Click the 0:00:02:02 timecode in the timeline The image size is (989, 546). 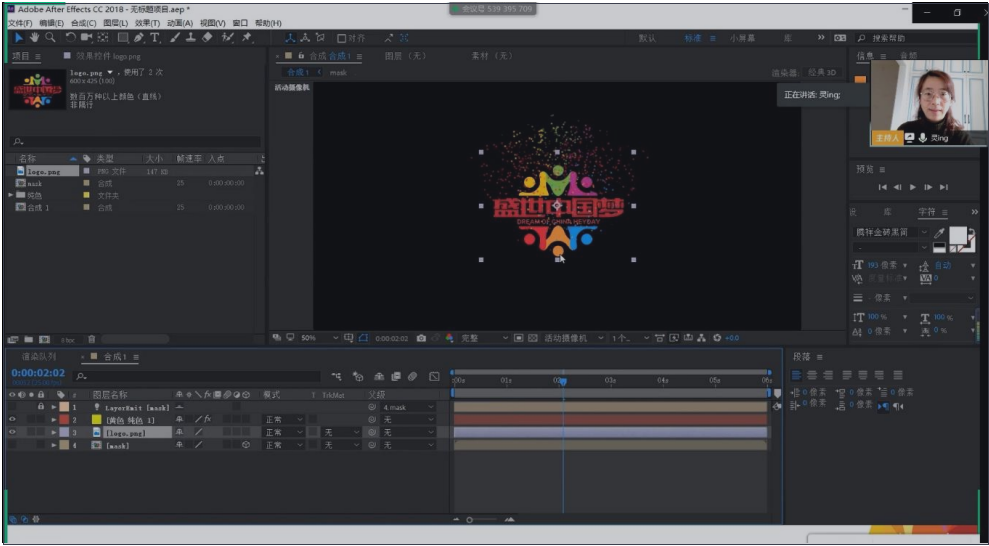coord(38,372)
